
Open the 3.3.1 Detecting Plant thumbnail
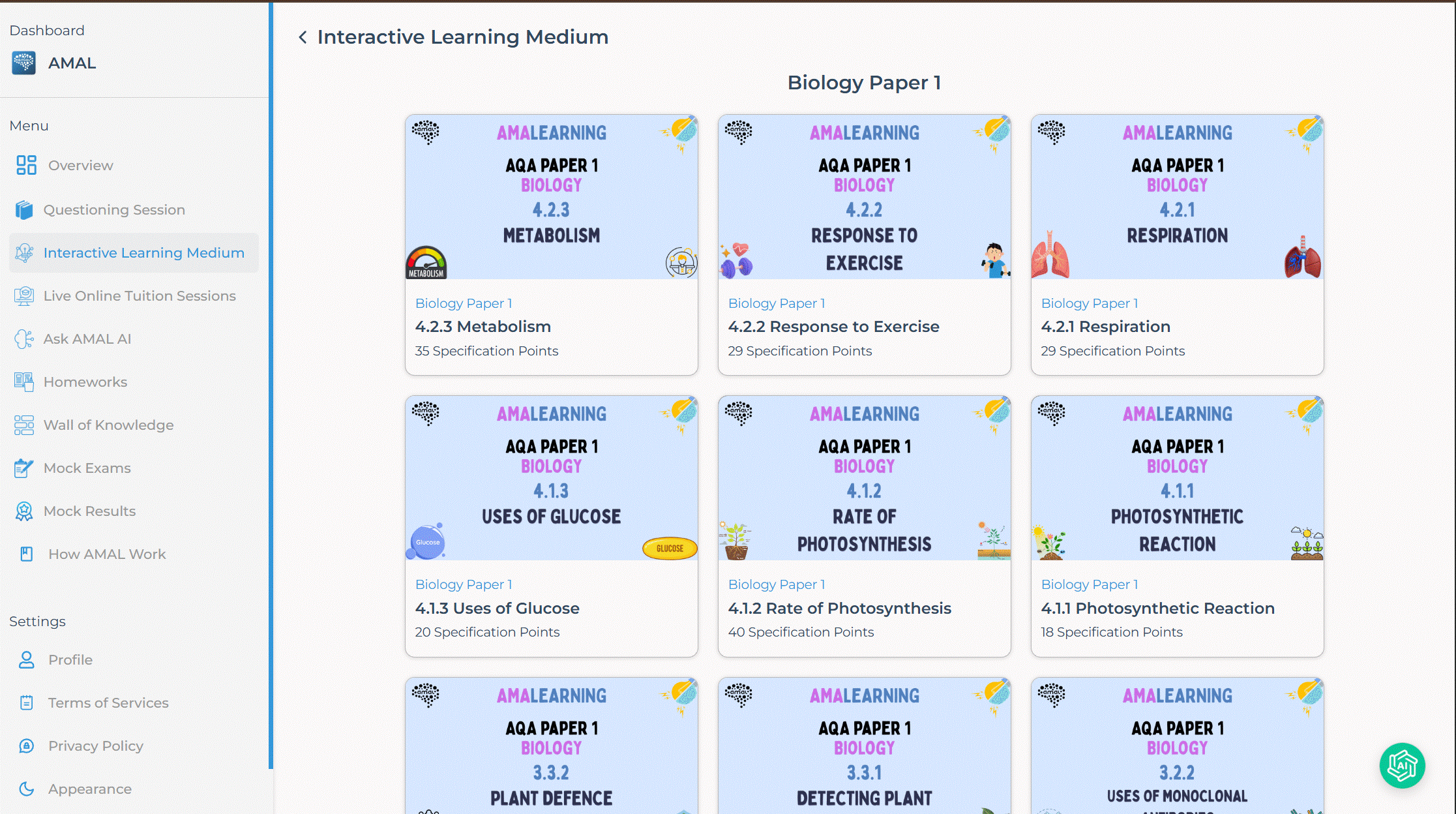(x=865, y=746)
